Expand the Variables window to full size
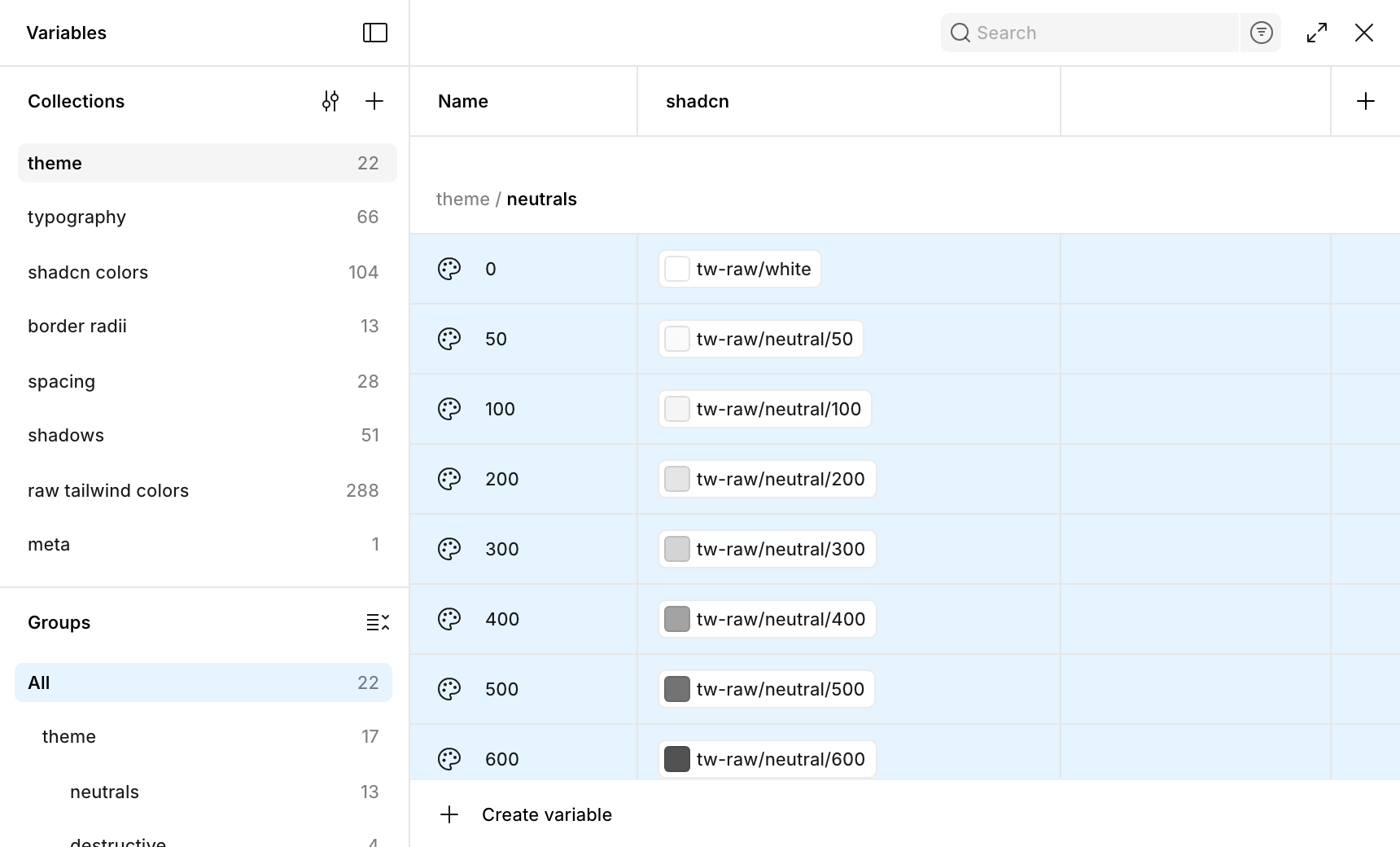 [1316, 33]
